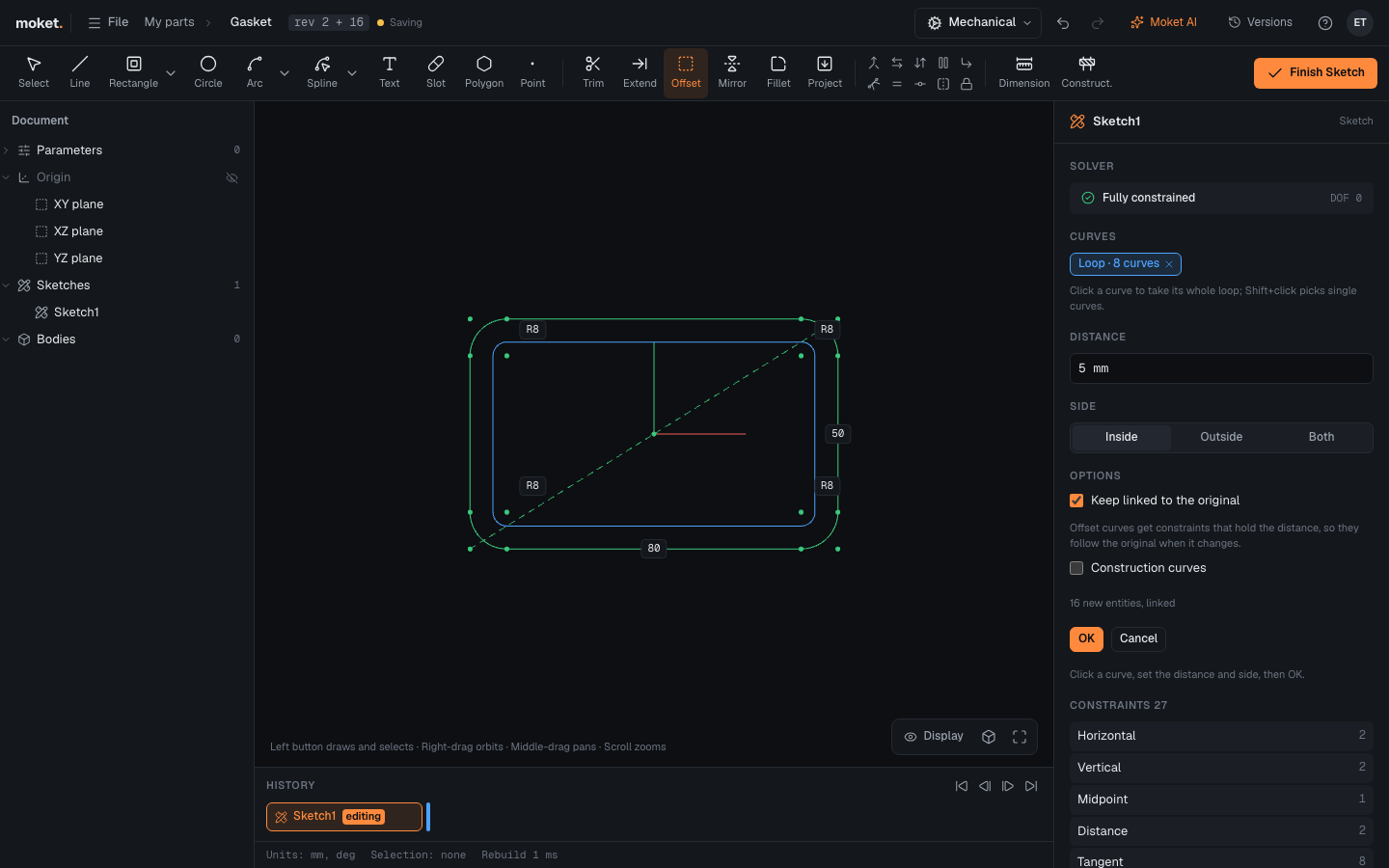Viewport: 1389px width, 868px height.
Task: Show the hidden Origin folder
Action: coord(231,177)
